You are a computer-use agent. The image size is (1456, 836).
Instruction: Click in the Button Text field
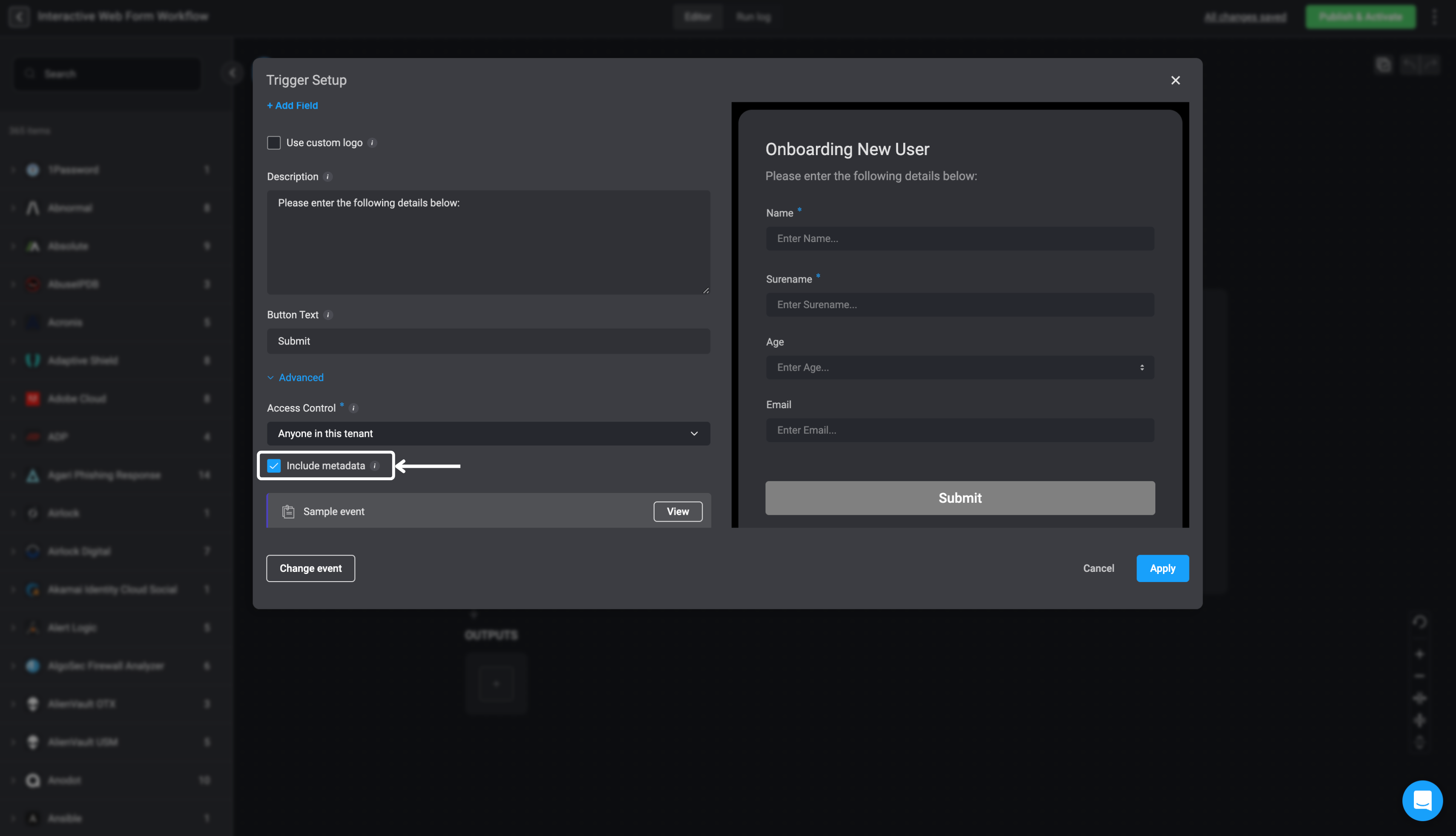click(x=488, y=341)
